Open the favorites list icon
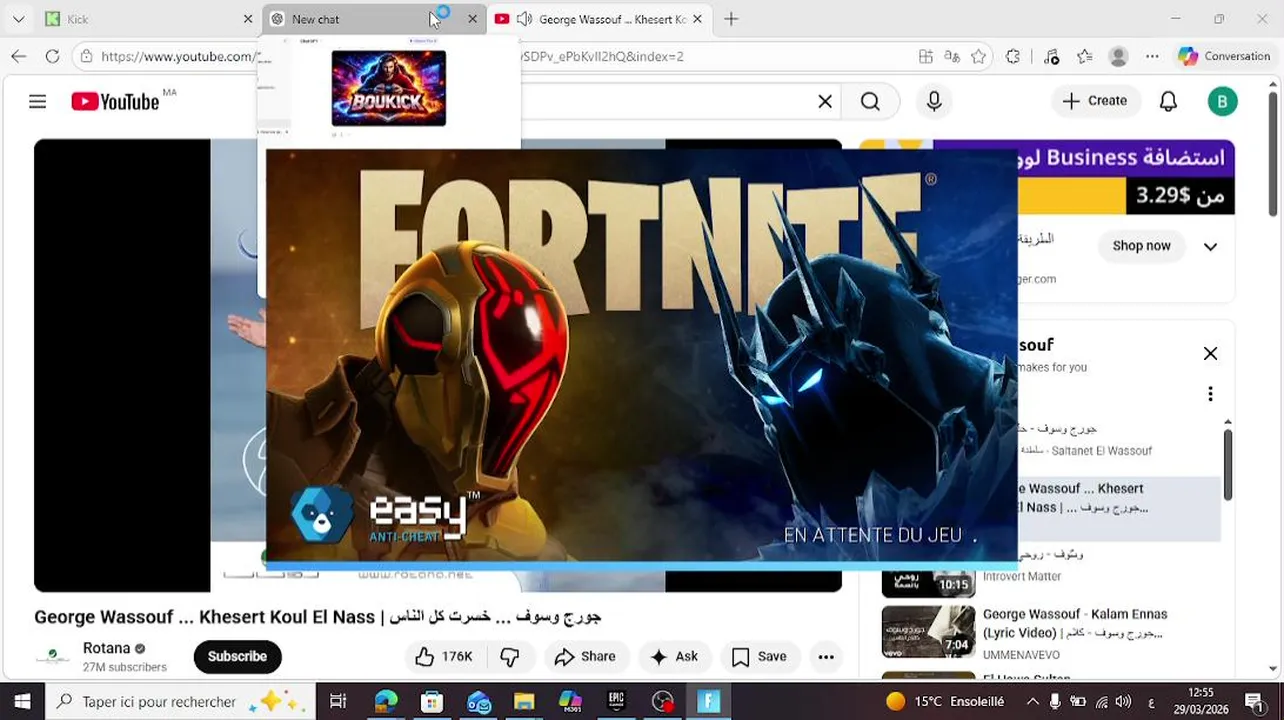This screenshot has width=1284, height=720. tap(1085, 57)
